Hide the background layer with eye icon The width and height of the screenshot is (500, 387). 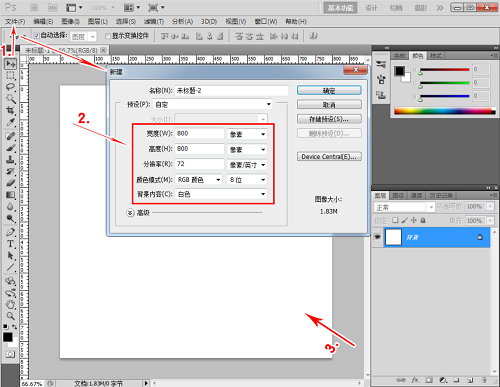click(378, 237)
